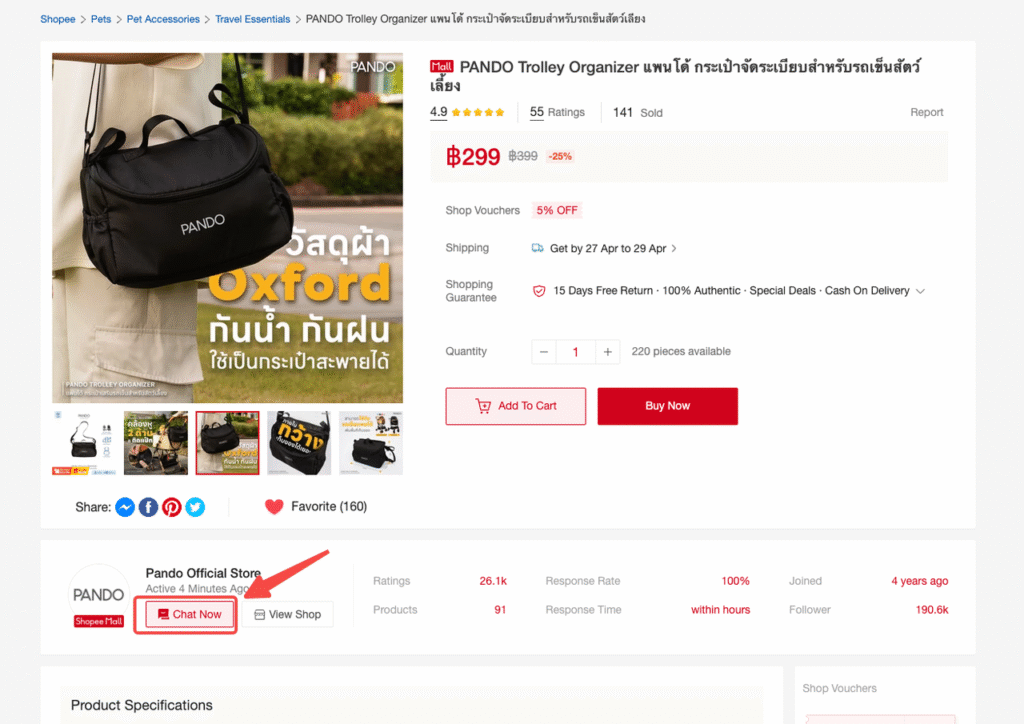Share product on Twitter icon
The height and width of the screenshot is (724, 1024).
(195, 507)
